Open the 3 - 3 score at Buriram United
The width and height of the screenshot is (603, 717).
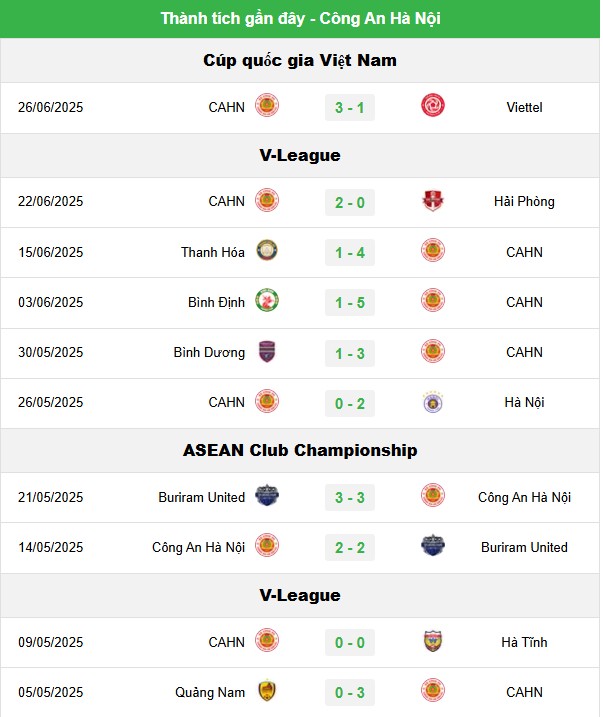tap(350, 498)
